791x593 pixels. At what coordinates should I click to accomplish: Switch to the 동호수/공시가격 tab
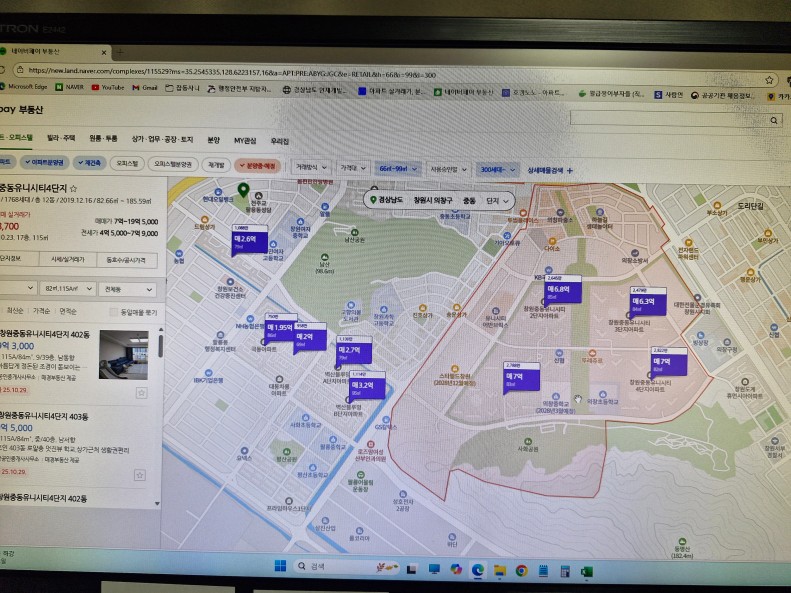click(127, 260)
